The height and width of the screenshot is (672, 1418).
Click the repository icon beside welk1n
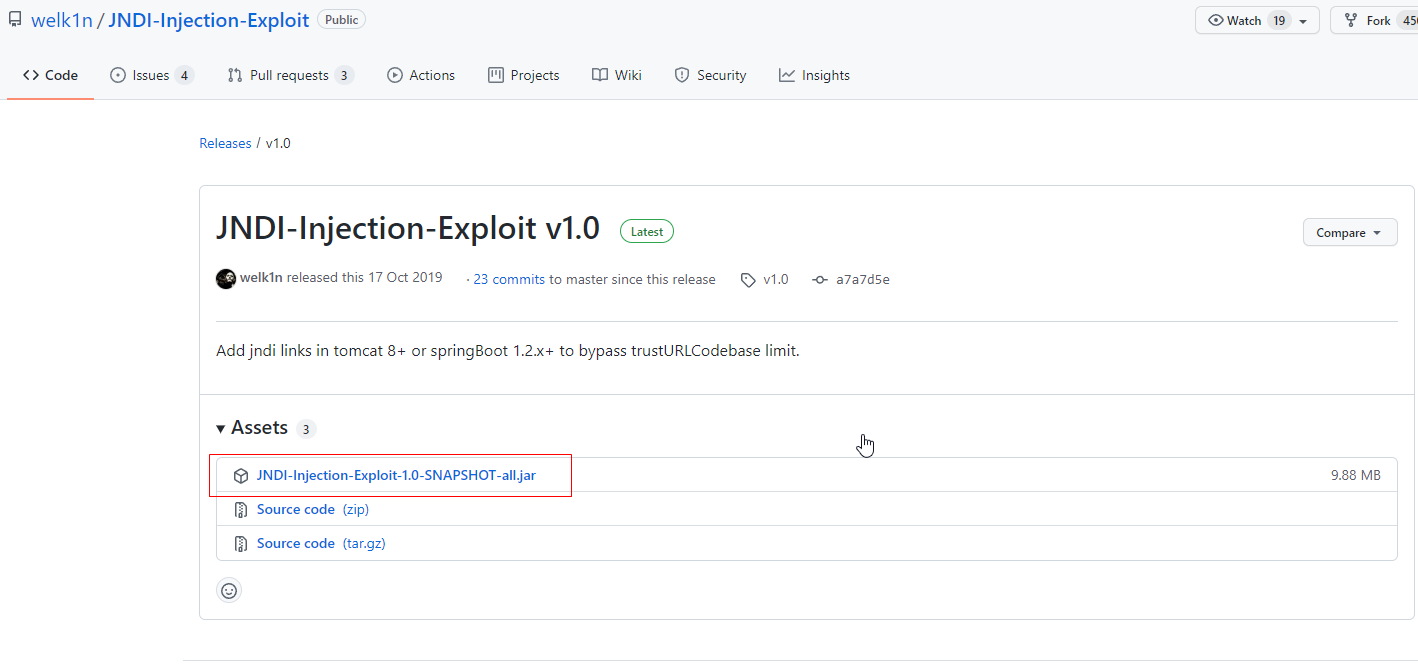(15, 20)
